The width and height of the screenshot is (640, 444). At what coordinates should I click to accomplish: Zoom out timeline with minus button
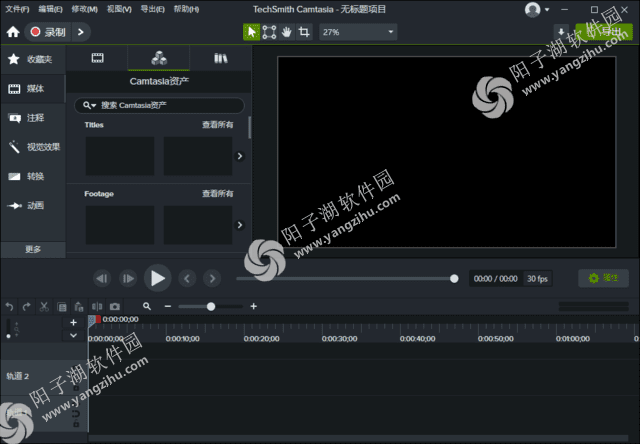[x=168, y=306]
